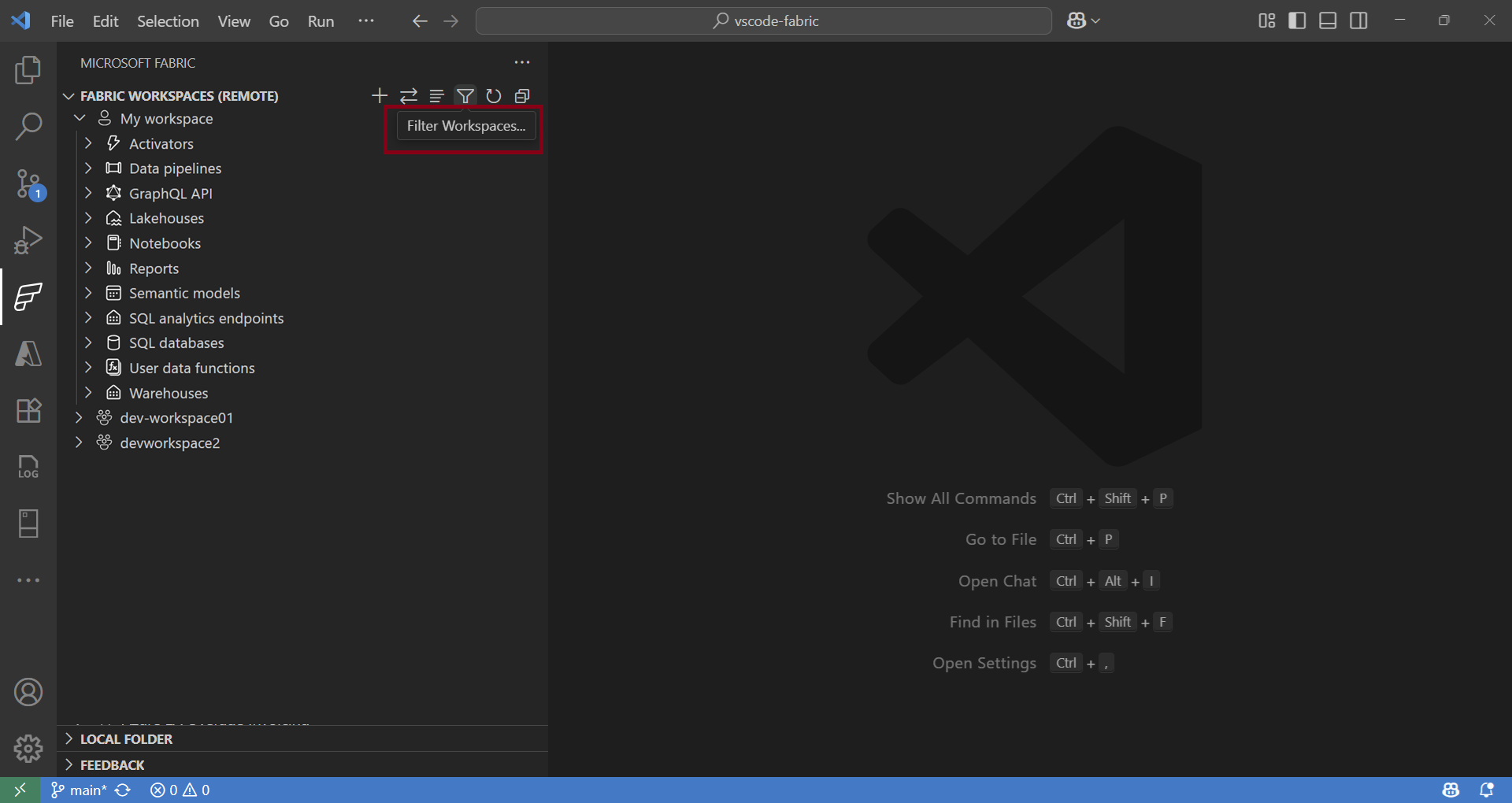This screenshot has height=803, width=1512.
Task: Refresh the Fabric workspaces list
Action: pyautogui.click(x=494, y=96)
